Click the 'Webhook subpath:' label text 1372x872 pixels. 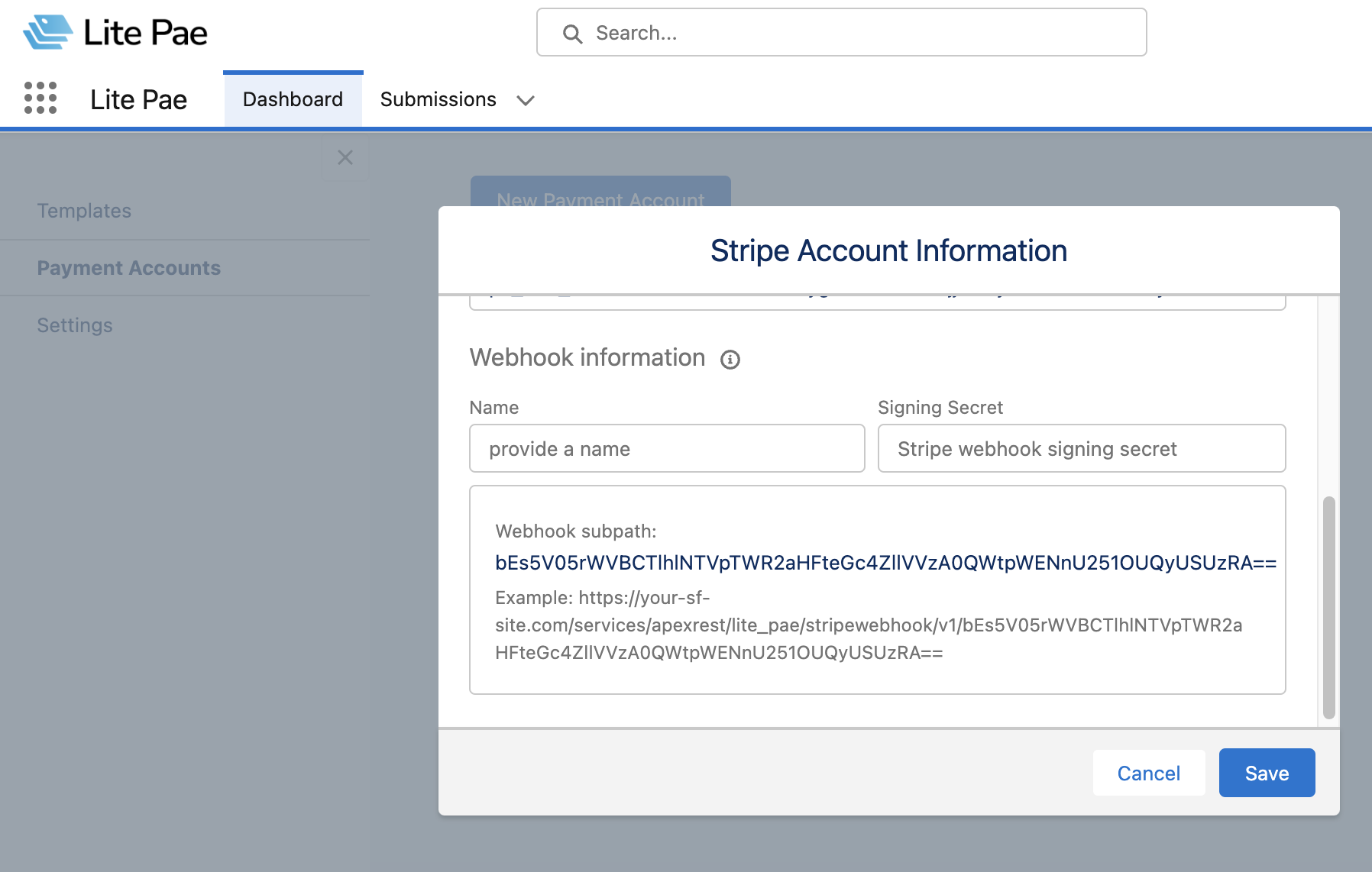click(x=576, y=531)
